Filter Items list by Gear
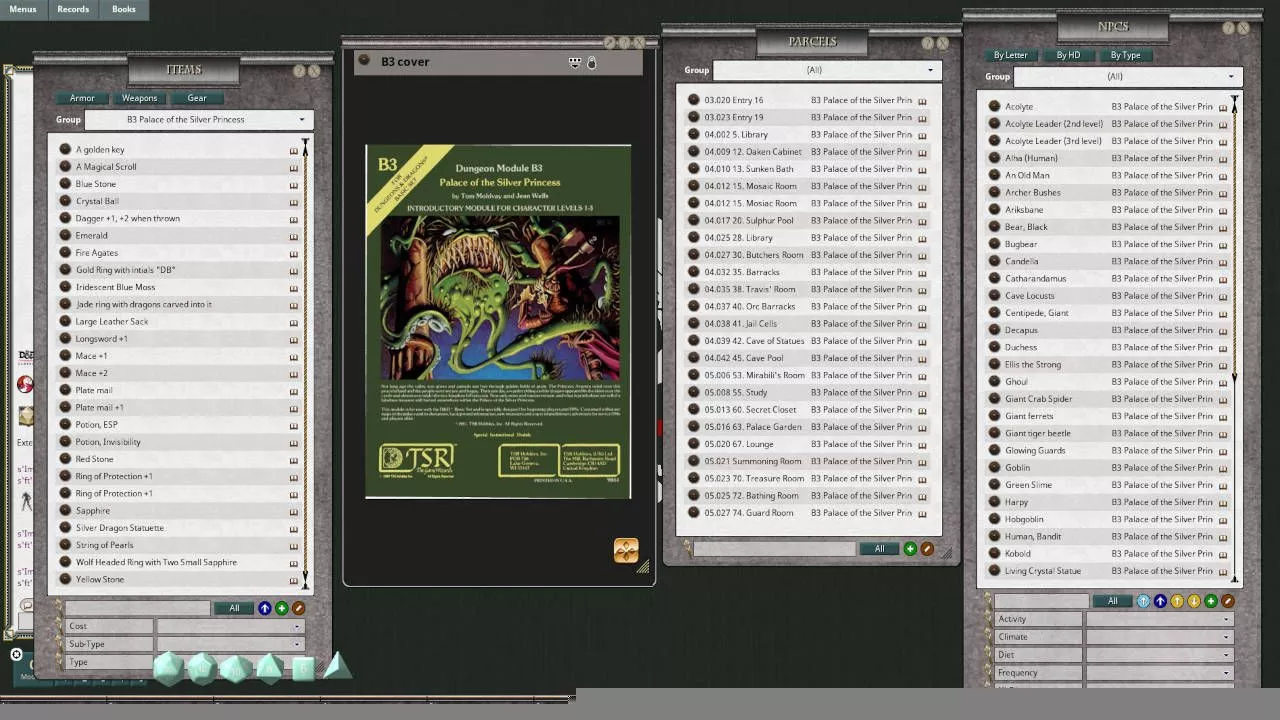This screenshot has width=1280, height=720. [197, 98]
